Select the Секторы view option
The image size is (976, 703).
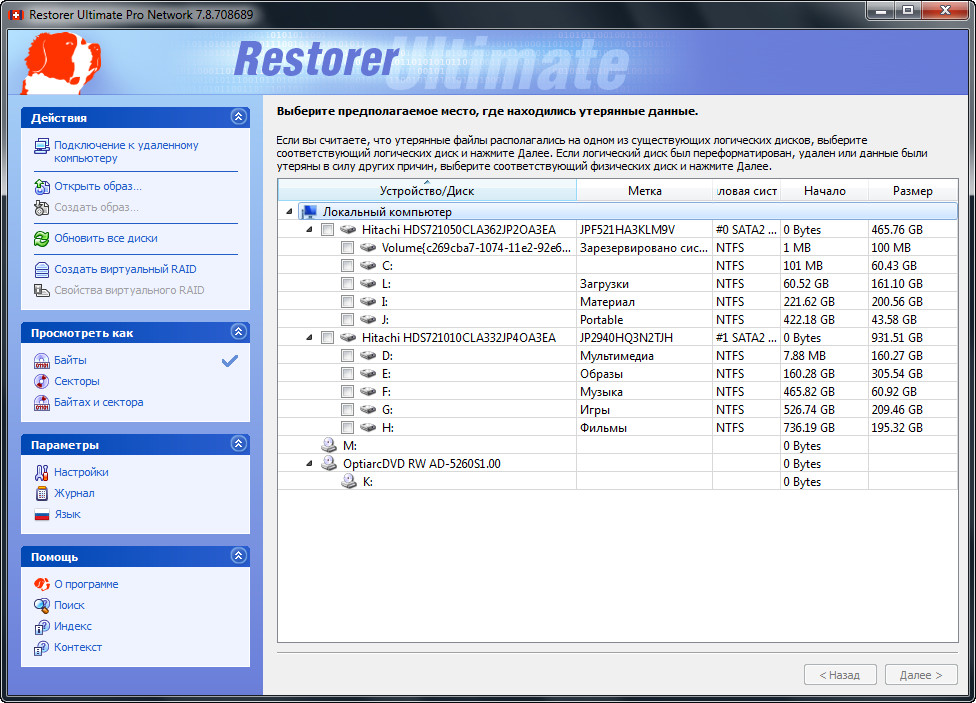pyautogui.click(x=76, y=382)
